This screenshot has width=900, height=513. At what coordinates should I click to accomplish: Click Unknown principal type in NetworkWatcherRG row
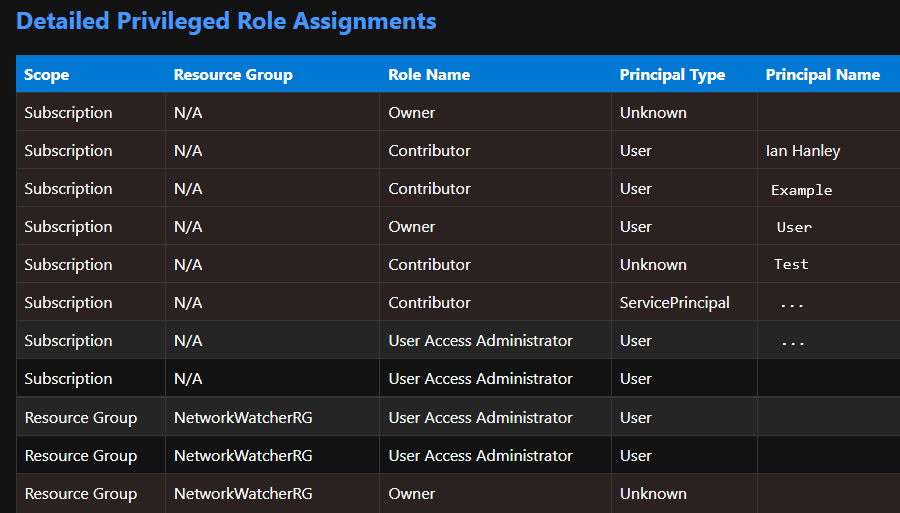click(x=653, y=494)
